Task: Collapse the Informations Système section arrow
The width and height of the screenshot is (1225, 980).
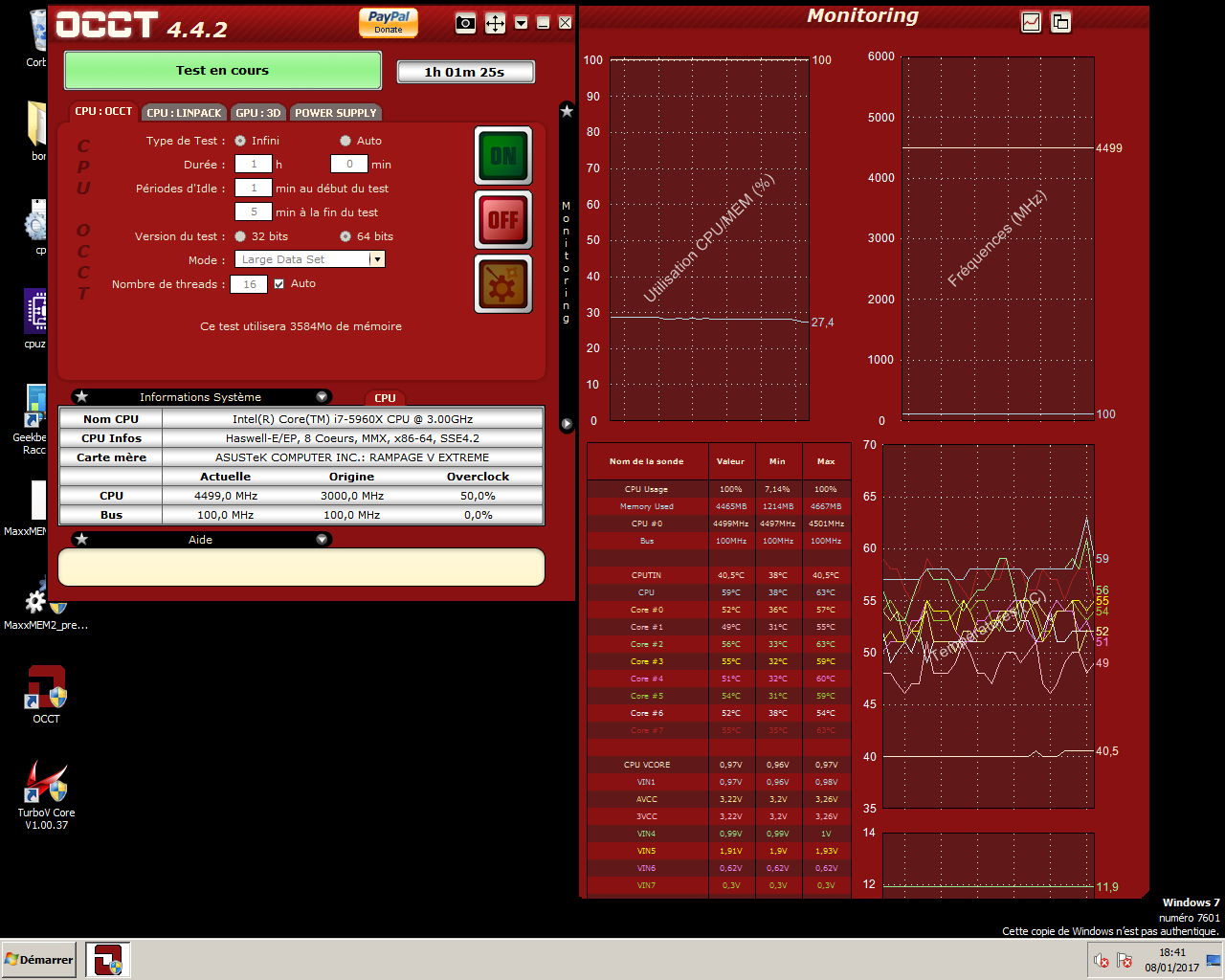Action: (x=323, y=397)
